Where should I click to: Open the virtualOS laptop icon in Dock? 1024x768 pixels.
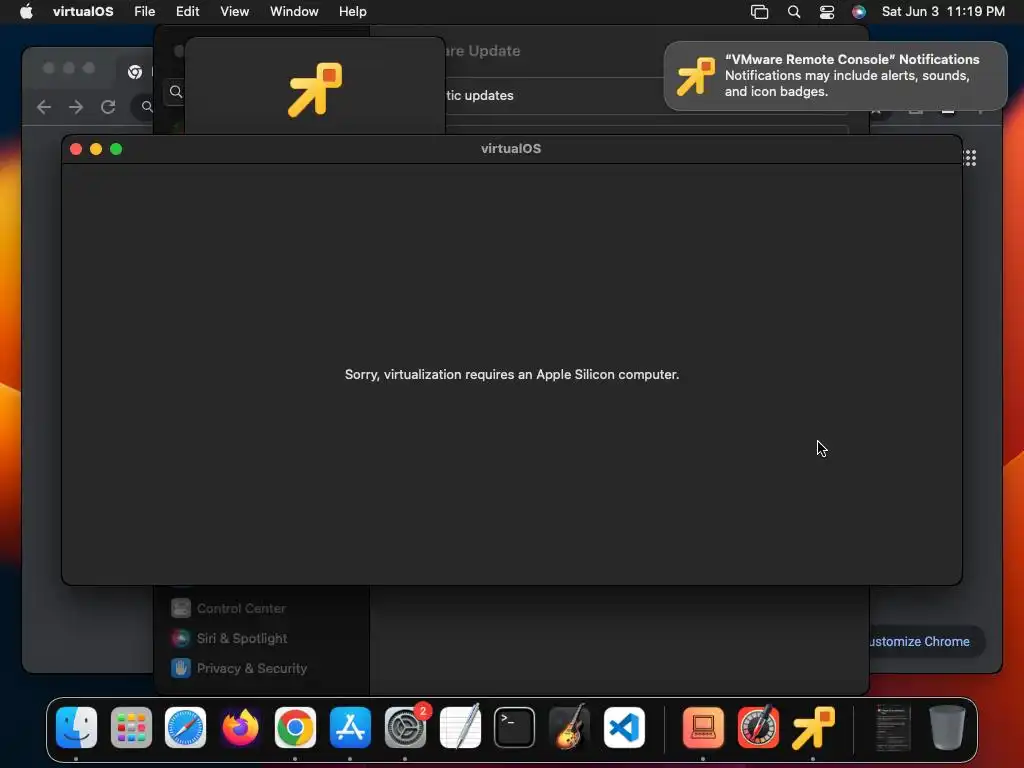point(703,727)
